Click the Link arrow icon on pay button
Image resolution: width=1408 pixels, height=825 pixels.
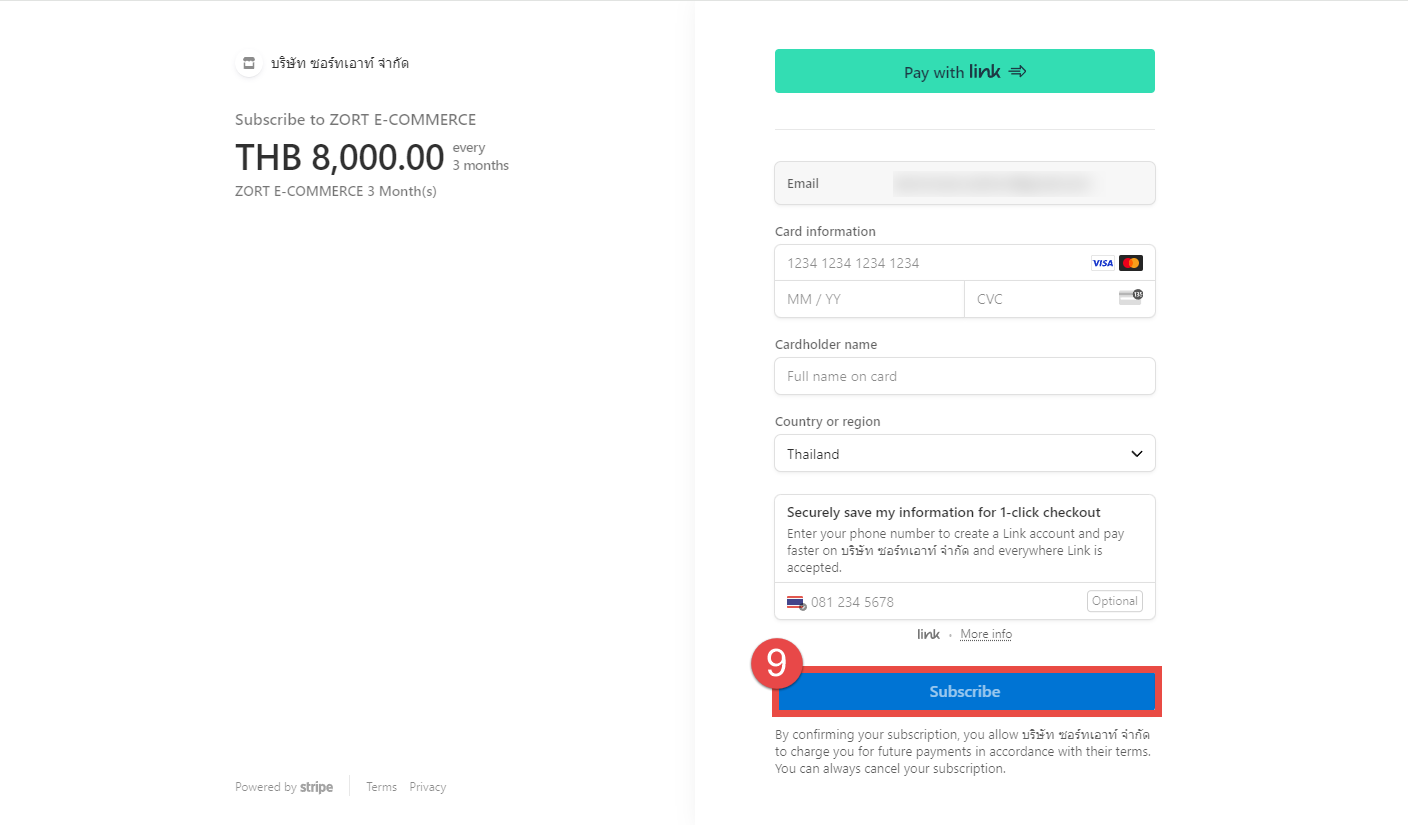(x=1017, y=72)
